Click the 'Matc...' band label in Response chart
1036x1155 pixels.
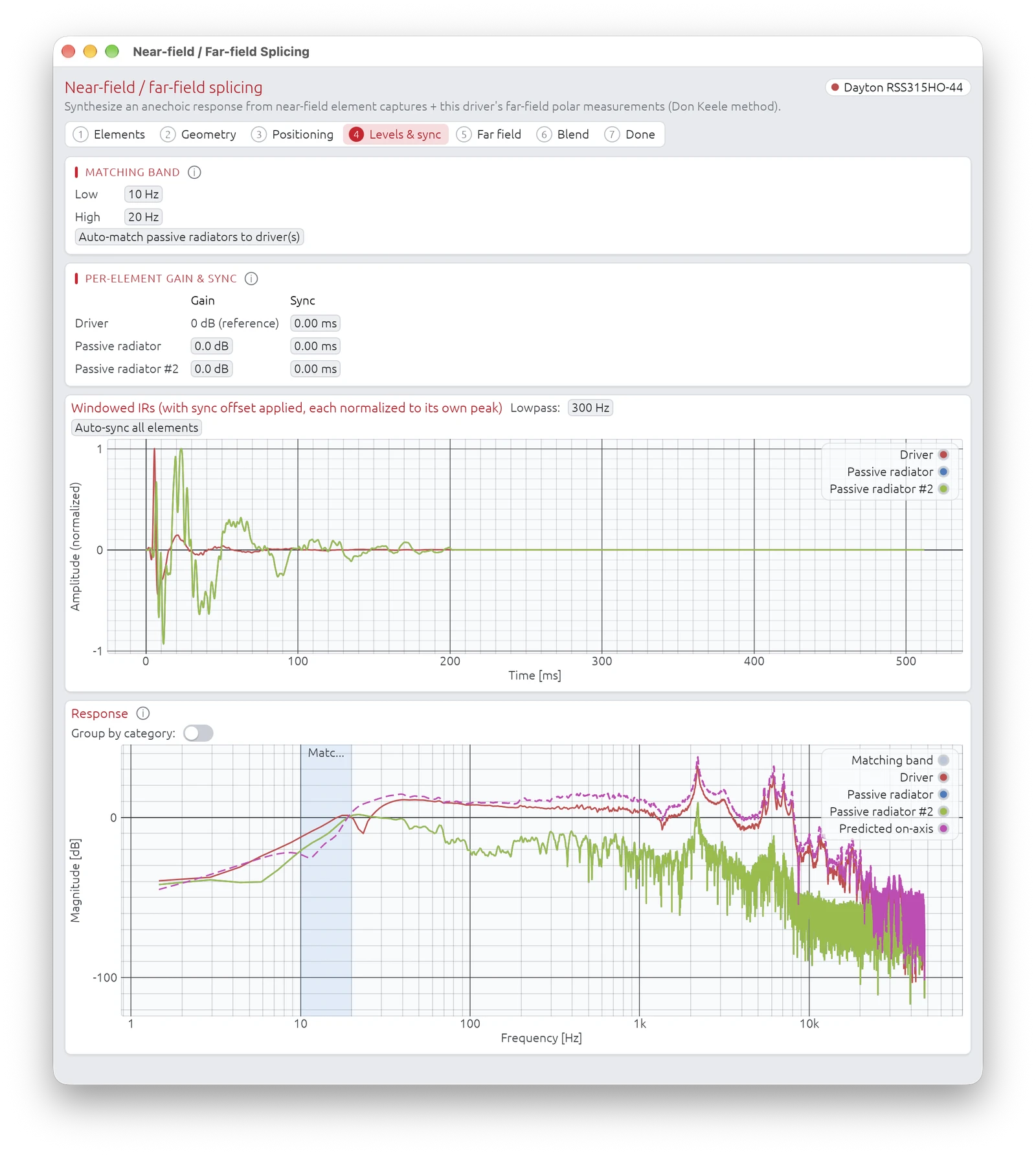click(326, 753)
